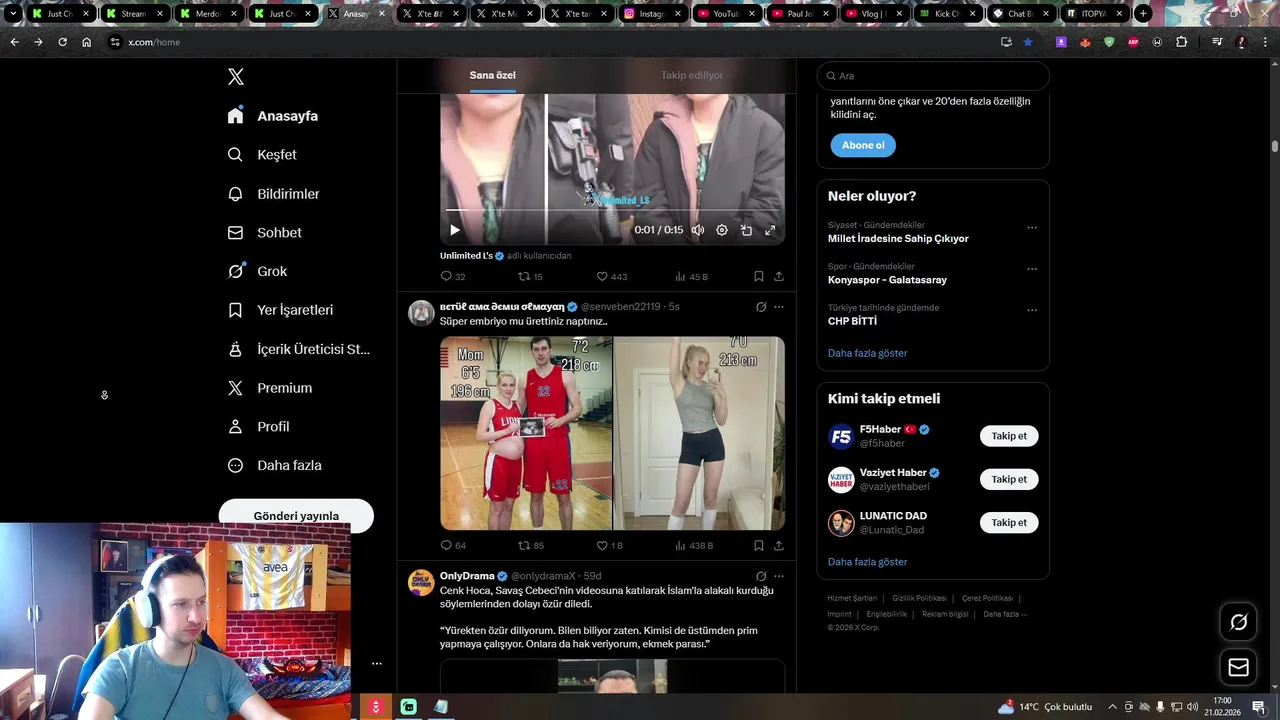The height and width of the screenshot is (720, 1280).
Task: Follow LUNATIC DAD account
Action: click(1009, 523)
